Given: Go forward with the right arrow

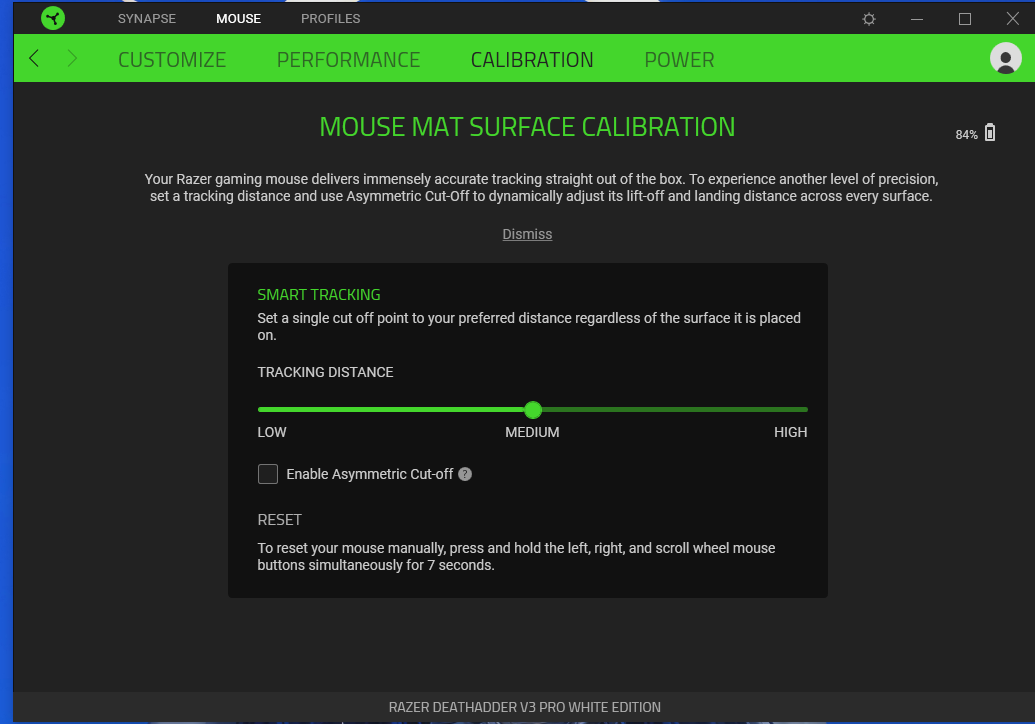Looking at the screenshot, I should 72,59.
